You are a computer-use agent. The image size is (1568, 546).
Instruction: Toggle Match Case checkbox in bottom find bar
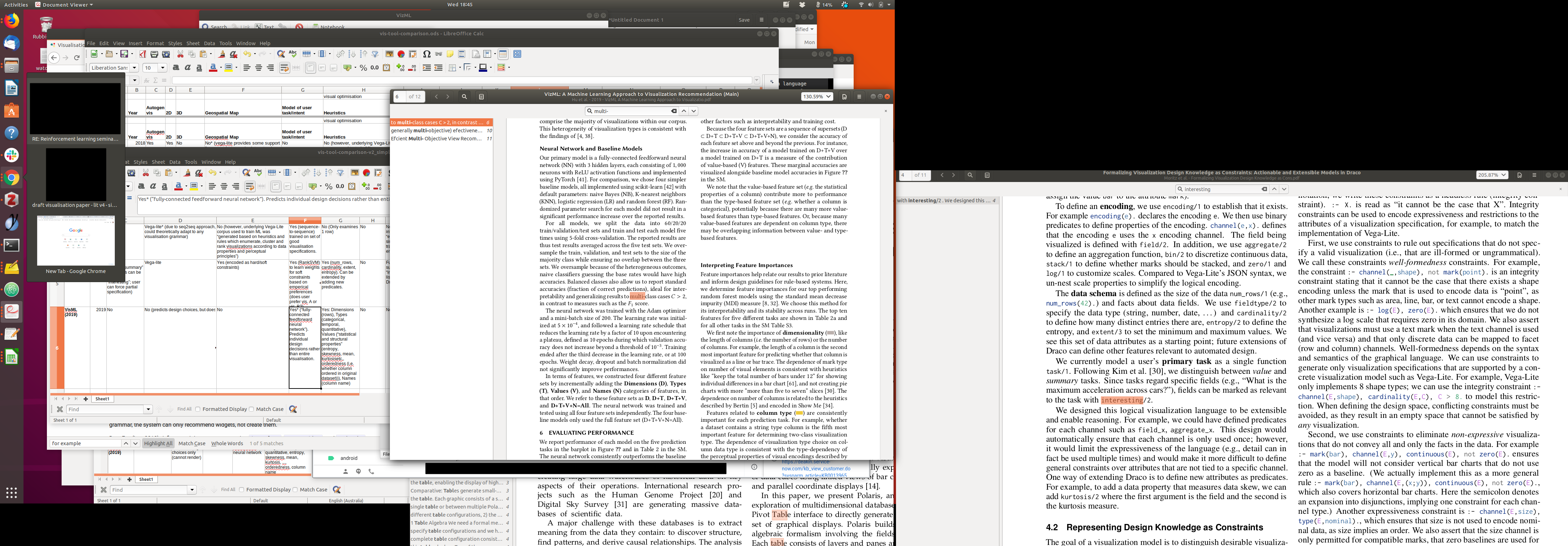click(x=295, y=489)
